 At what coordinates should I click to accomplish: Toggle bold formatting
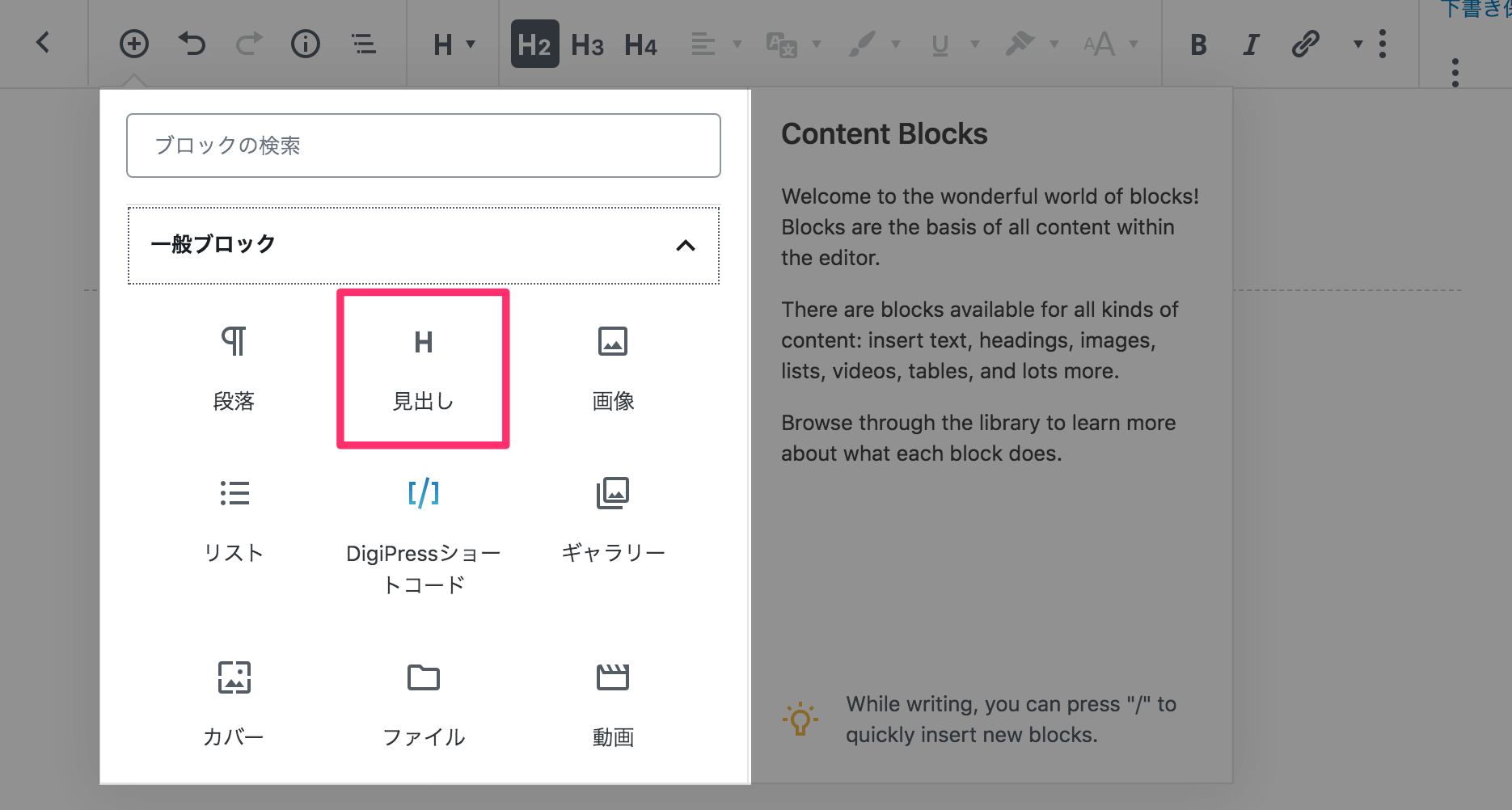tap(1198, 44)
